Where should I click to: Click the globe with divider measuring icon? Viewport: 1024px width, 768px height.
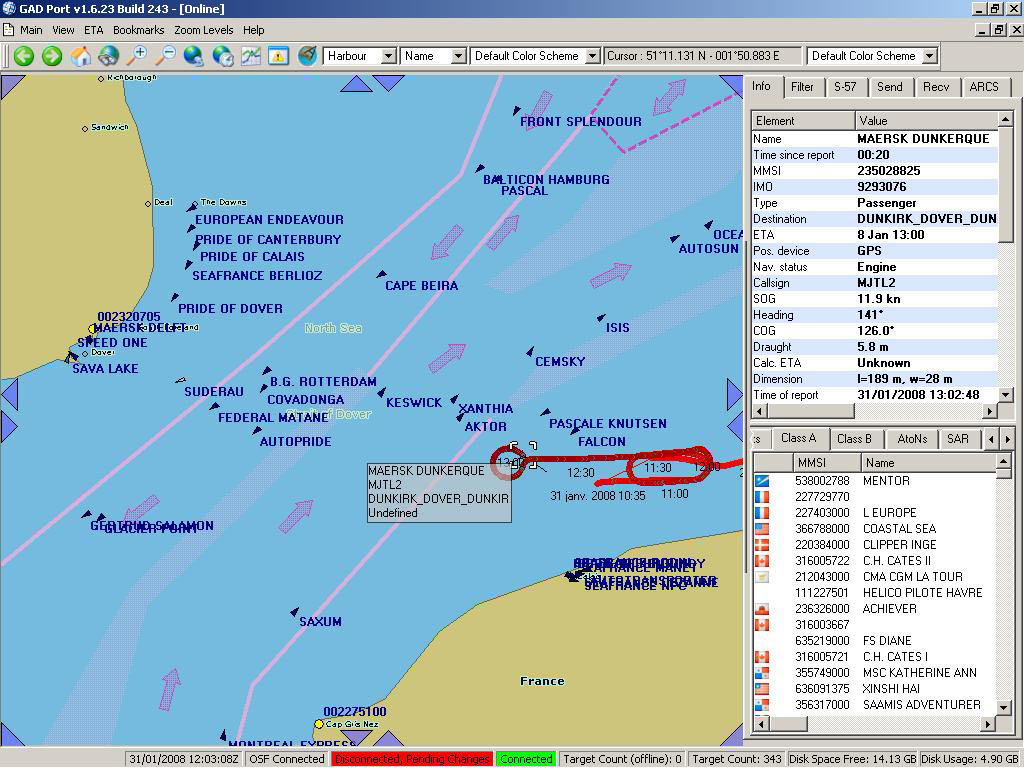(308, 56)
